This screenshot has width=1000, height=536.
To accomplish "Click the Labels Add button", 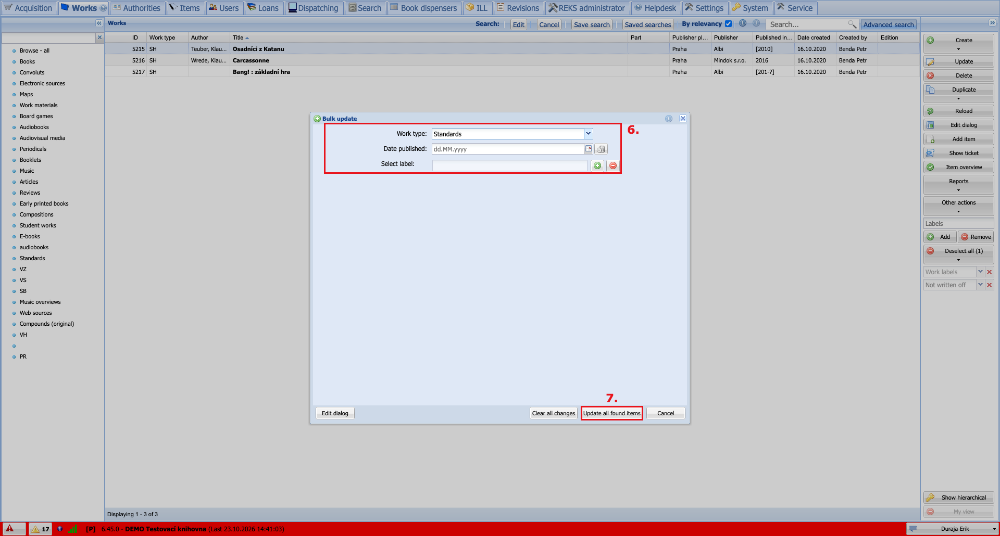I will coord(940,237).
